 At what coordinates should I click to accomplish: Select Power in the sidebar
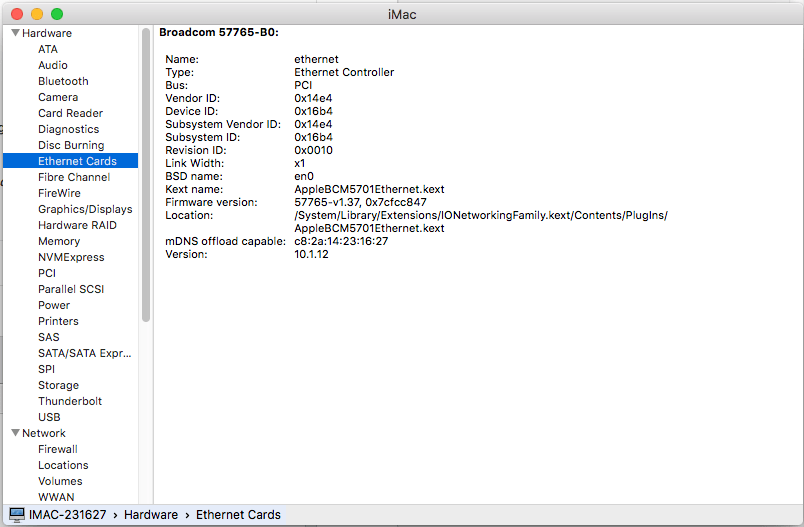pos(54,305)
